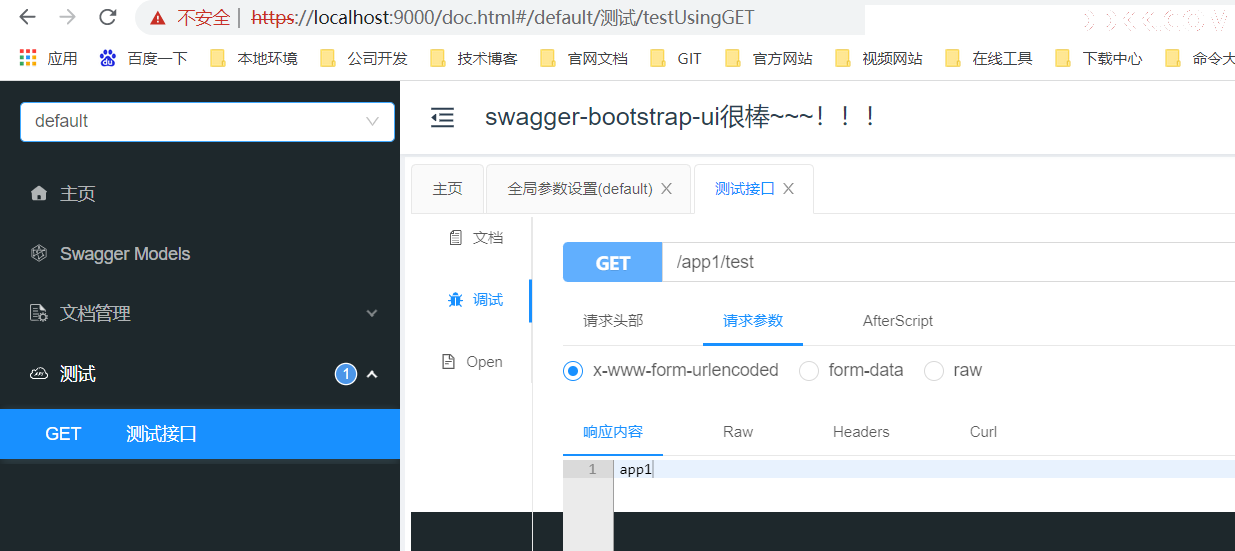Screen dimensions: 1235x551
Task: Open the 视频网站 bookmark folder
Action: point(879,58)
